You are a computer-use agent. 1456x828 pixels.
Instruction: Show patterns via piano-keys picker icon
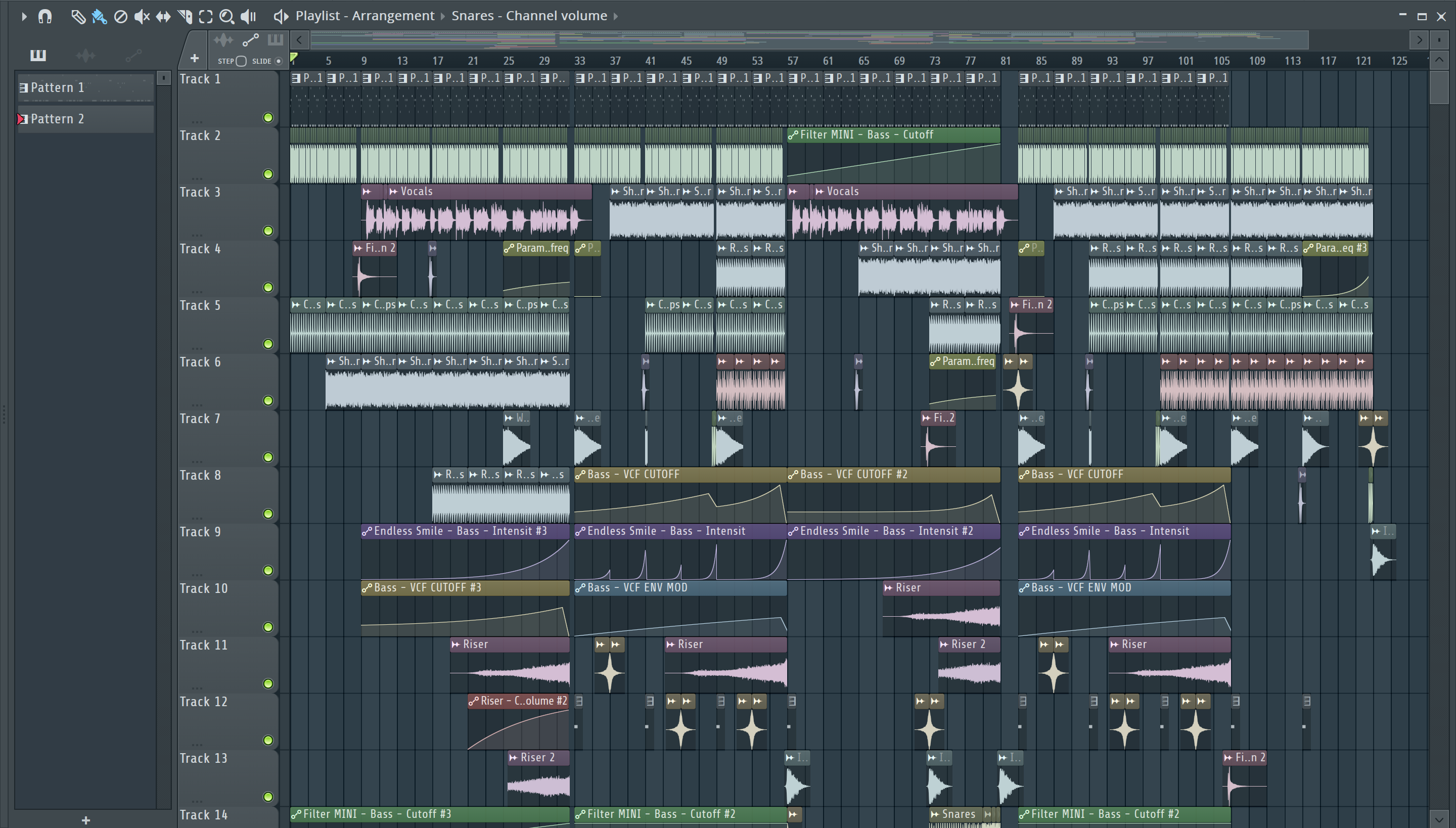[38, 55]
